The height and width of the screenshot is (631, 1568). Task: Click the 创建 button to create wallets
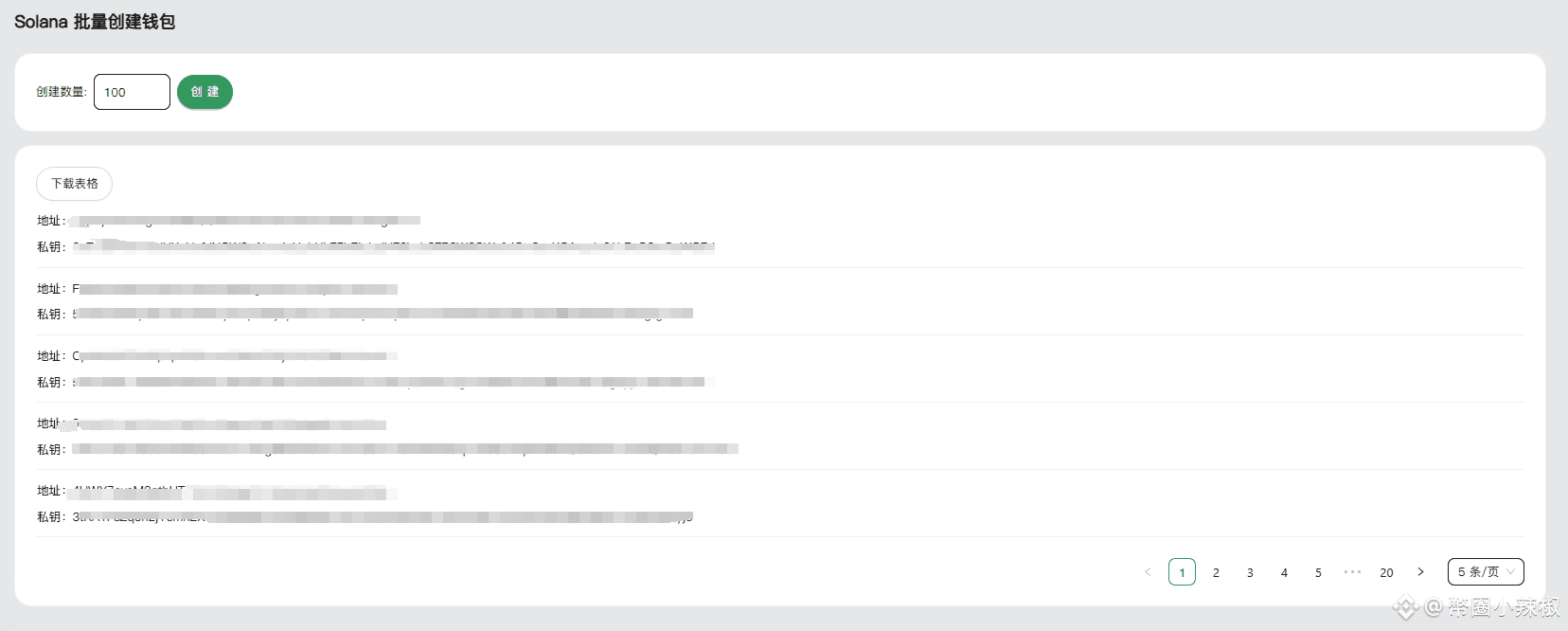coord(205,92)
